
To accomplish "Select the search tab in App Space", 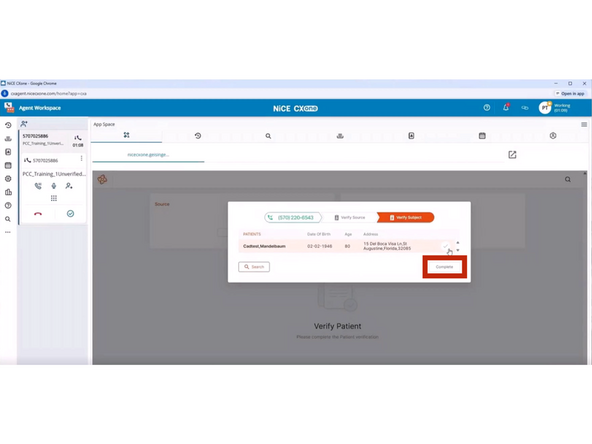I will coord(268,136).
